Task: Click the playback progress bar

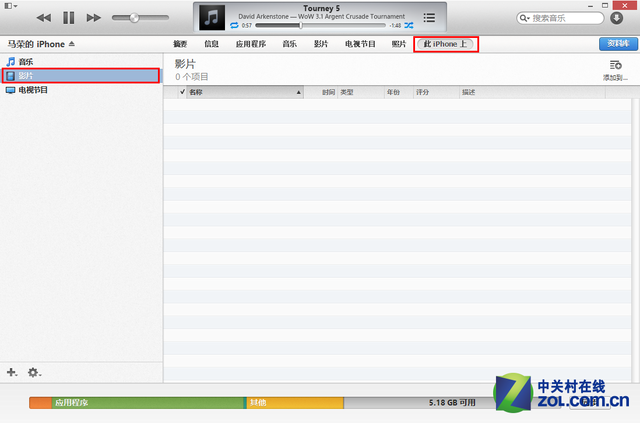Action: 320,25
